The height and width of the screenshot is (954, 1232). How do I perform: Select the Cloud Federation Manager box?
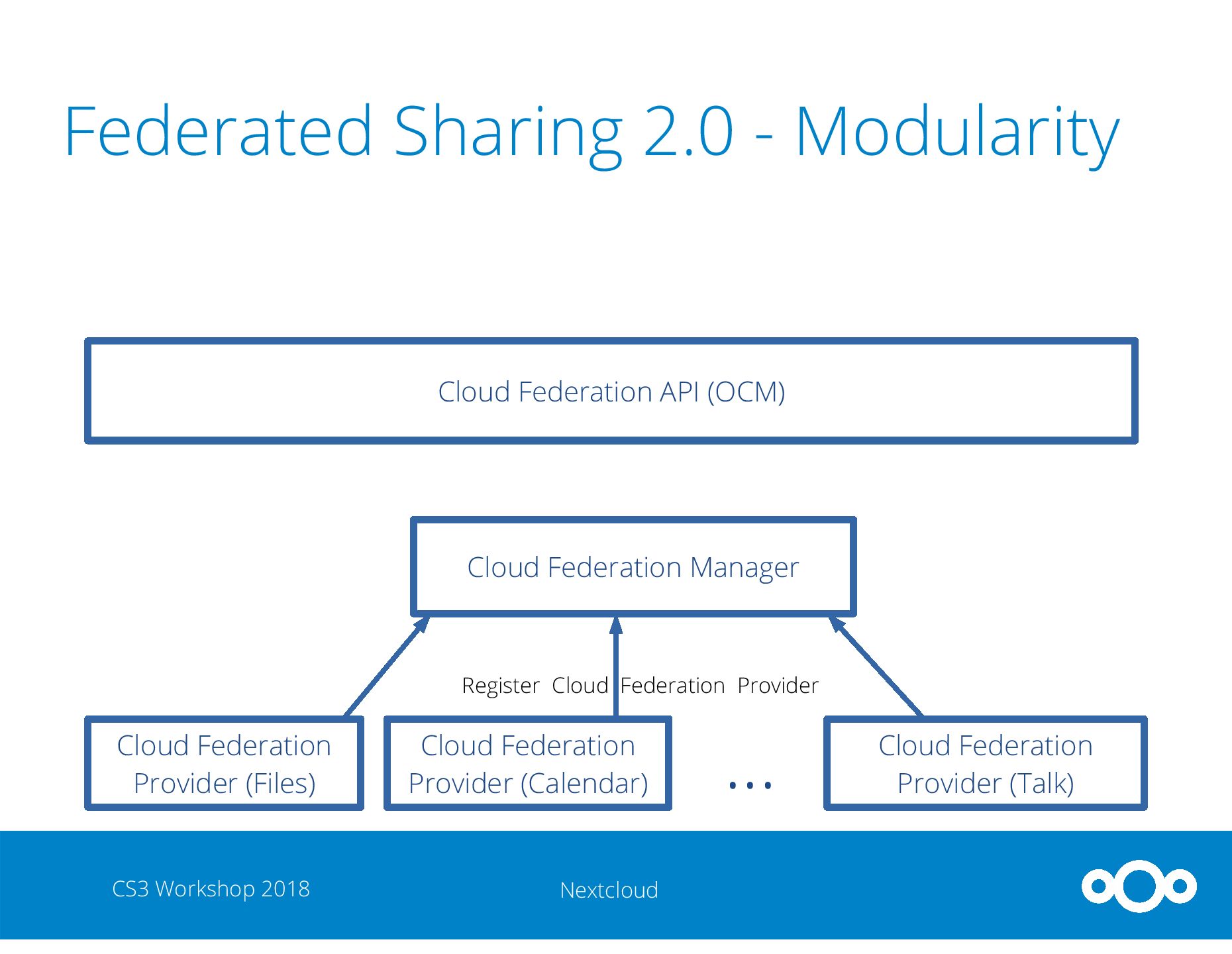[633, 567]
